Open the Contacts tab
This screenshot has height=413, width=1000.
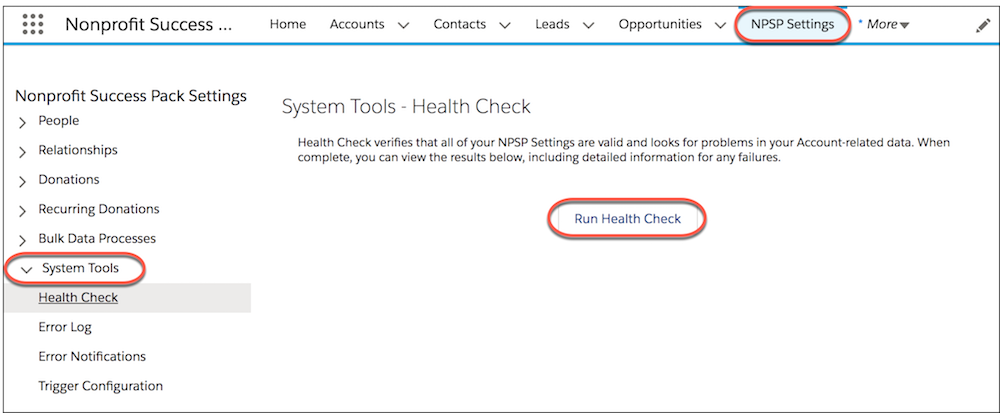coord(460,24)
